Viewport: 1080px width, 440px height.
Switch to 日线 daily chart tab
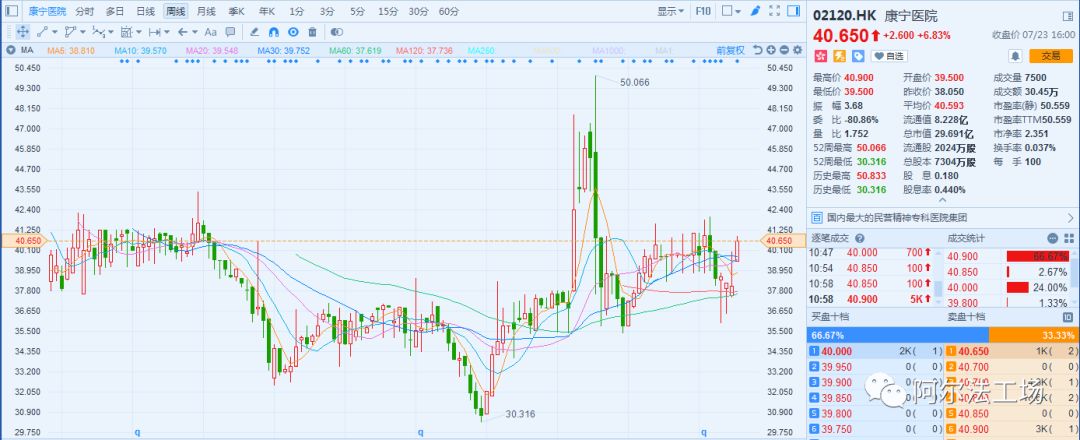click(x=145, y=11)
